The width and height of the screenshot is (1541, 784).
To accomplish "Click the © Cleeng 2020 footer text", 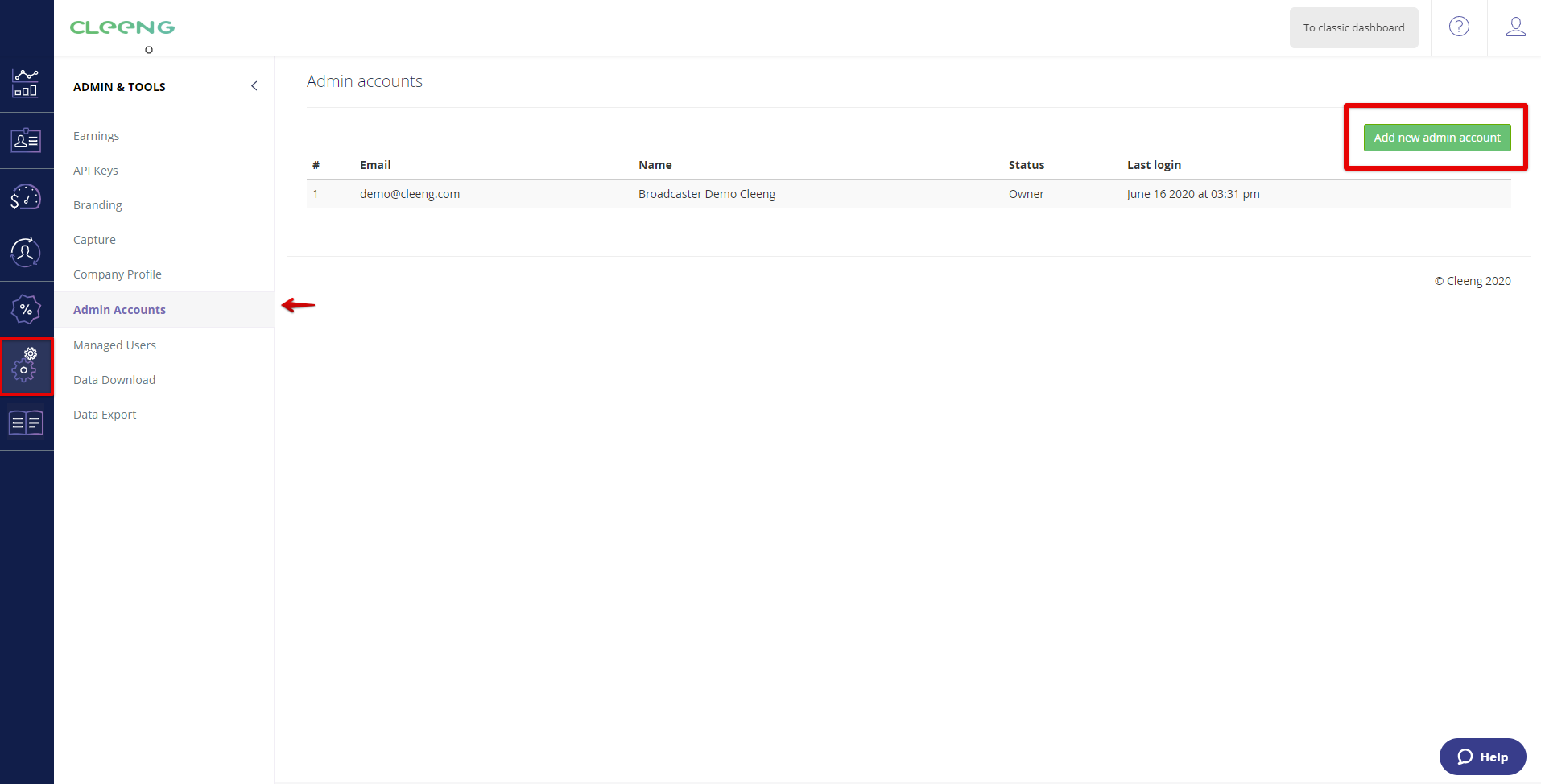I will click(x=1473, y=281).
